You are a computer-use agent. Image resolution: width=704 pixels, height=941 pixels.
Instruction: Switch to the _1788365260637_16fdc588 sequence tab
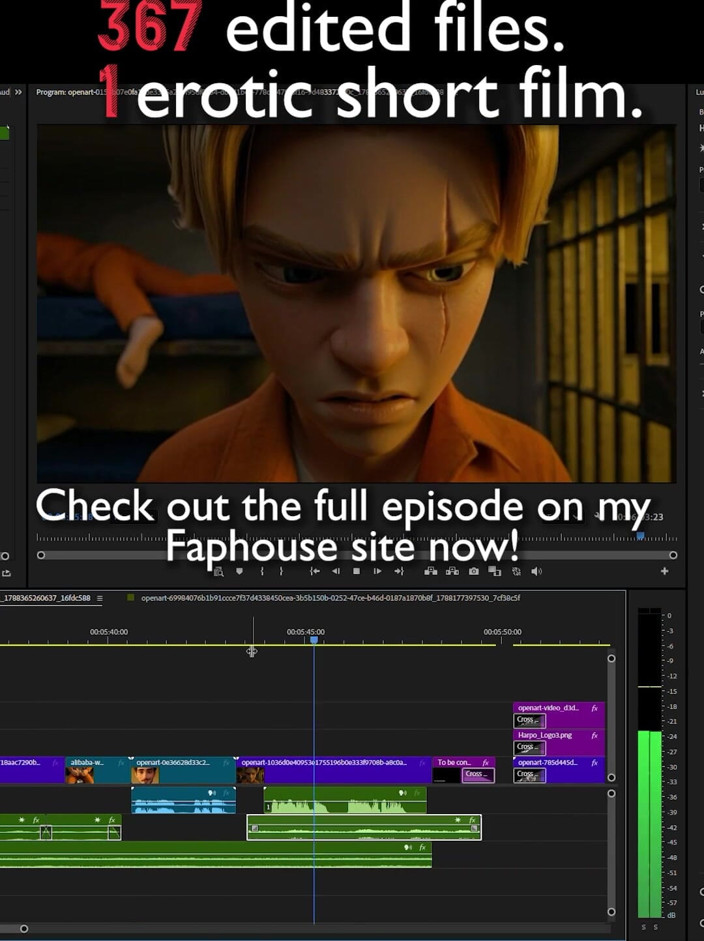pos(46,598)
